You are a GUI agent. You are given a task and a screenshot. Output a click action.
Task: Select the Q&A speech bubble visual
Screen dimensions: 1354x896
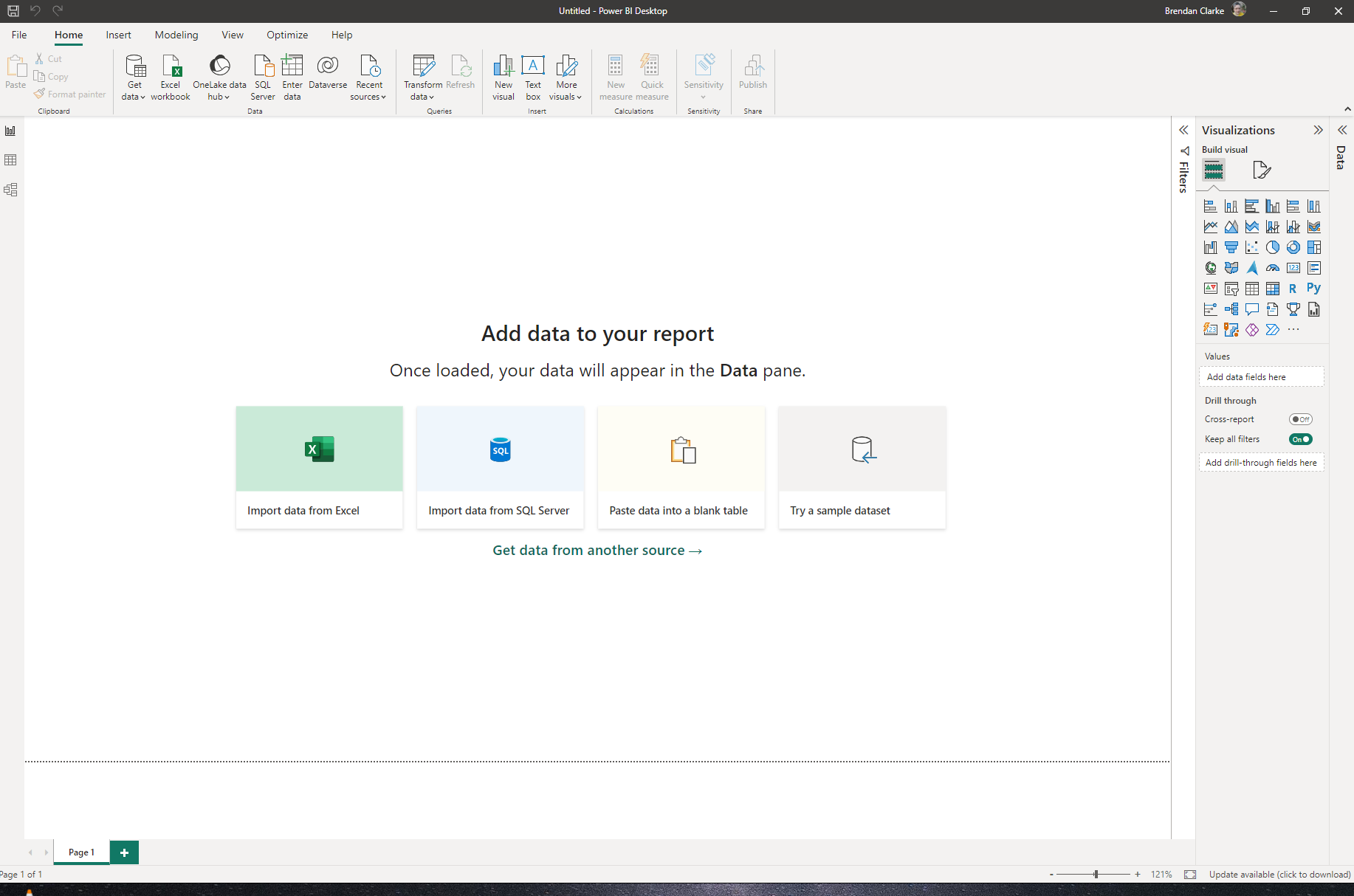(1252, 309)
